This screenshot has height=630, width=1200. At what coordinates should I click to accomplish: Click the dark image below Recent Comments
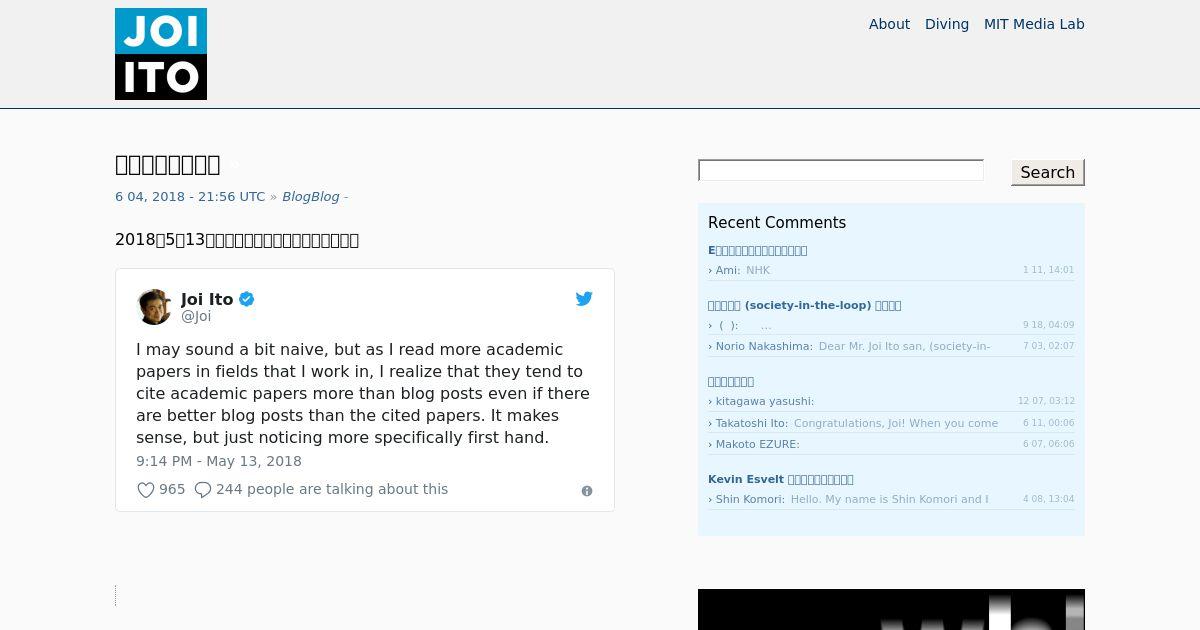pyautogui.click(x=891, y=610)
